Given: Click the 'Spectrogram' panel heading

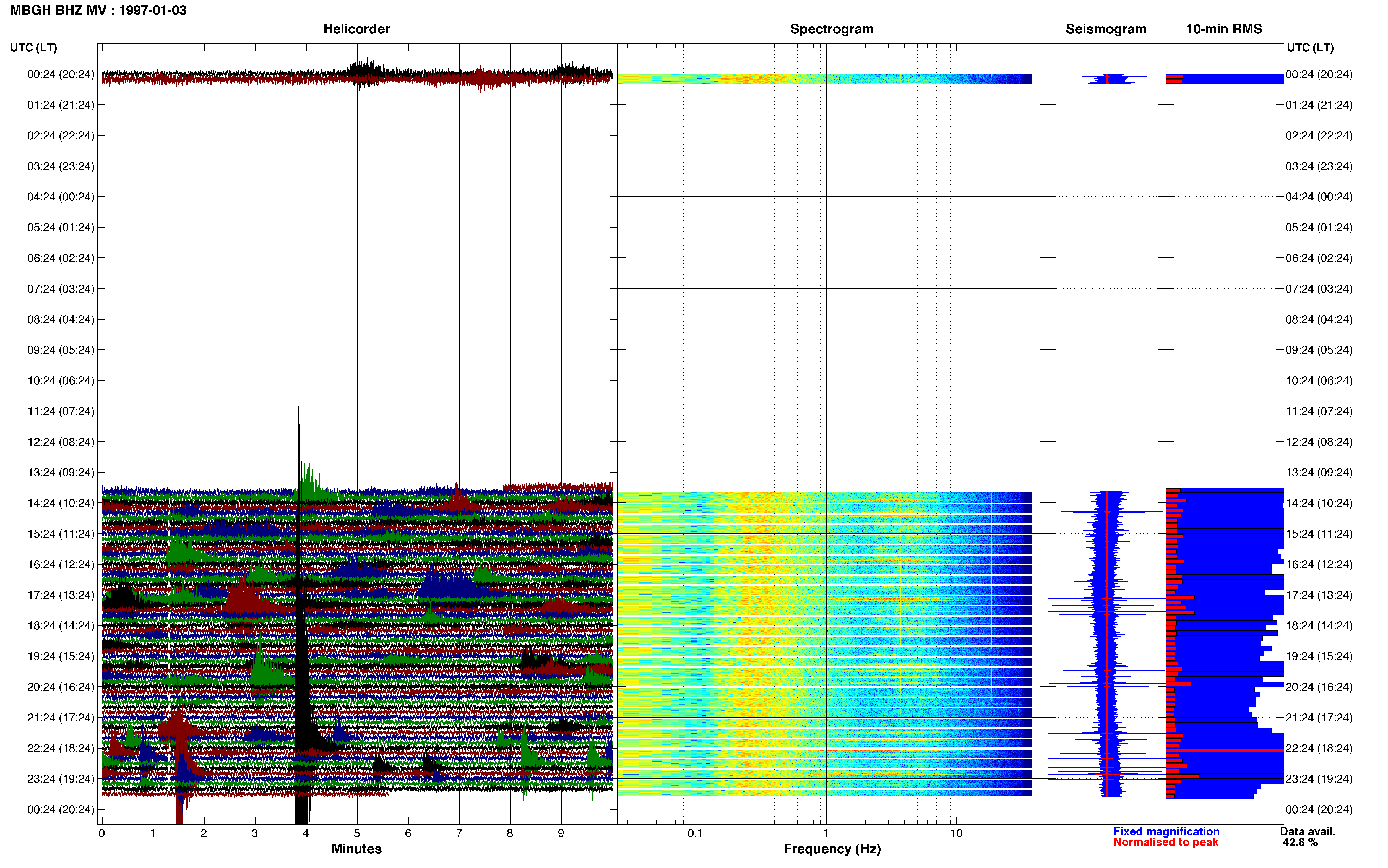Looking at the screenshot, I should [x=832, y=29].
